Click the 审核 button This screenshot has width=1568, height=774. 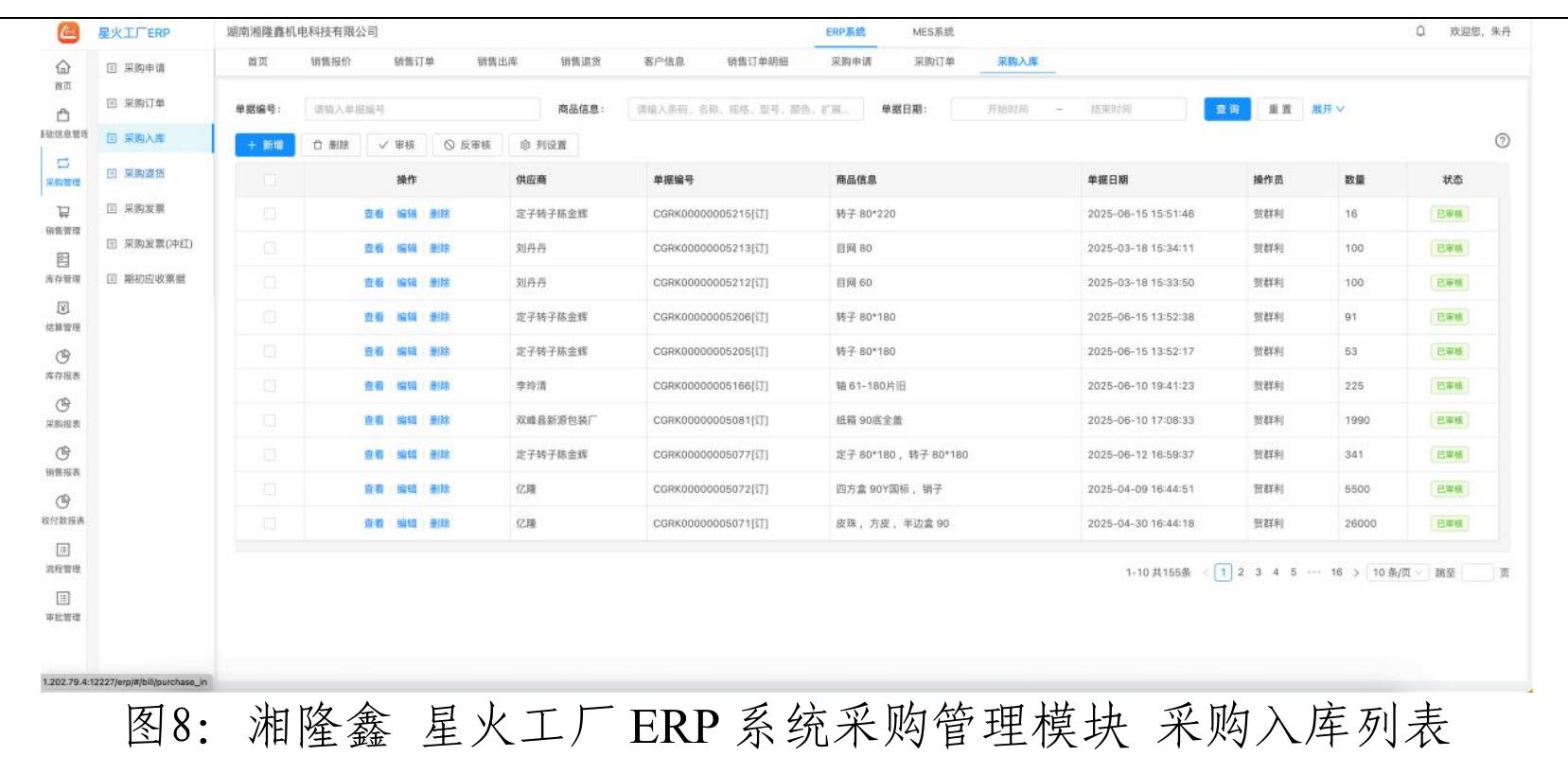coord(396,145)
